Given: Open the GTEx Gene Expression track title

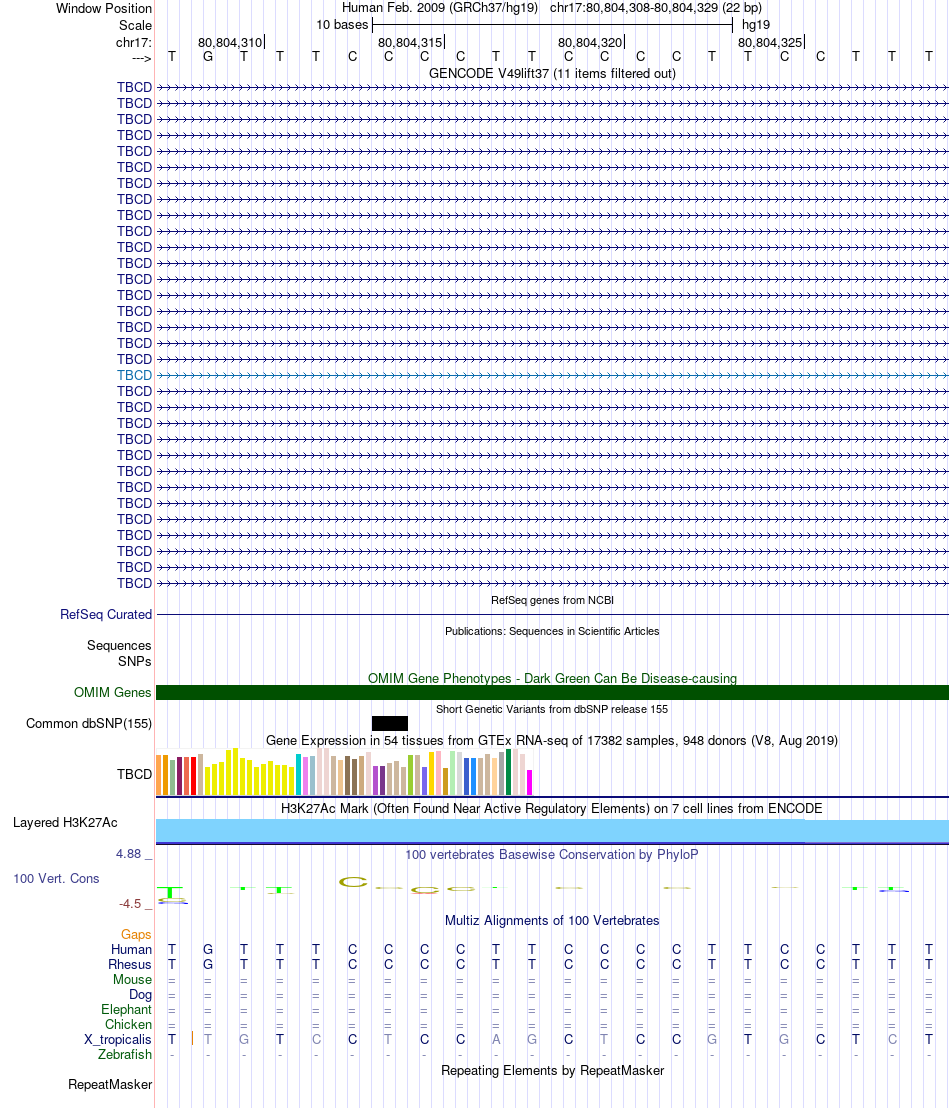Looking at the screenshot, I should (x=552, y=741).
